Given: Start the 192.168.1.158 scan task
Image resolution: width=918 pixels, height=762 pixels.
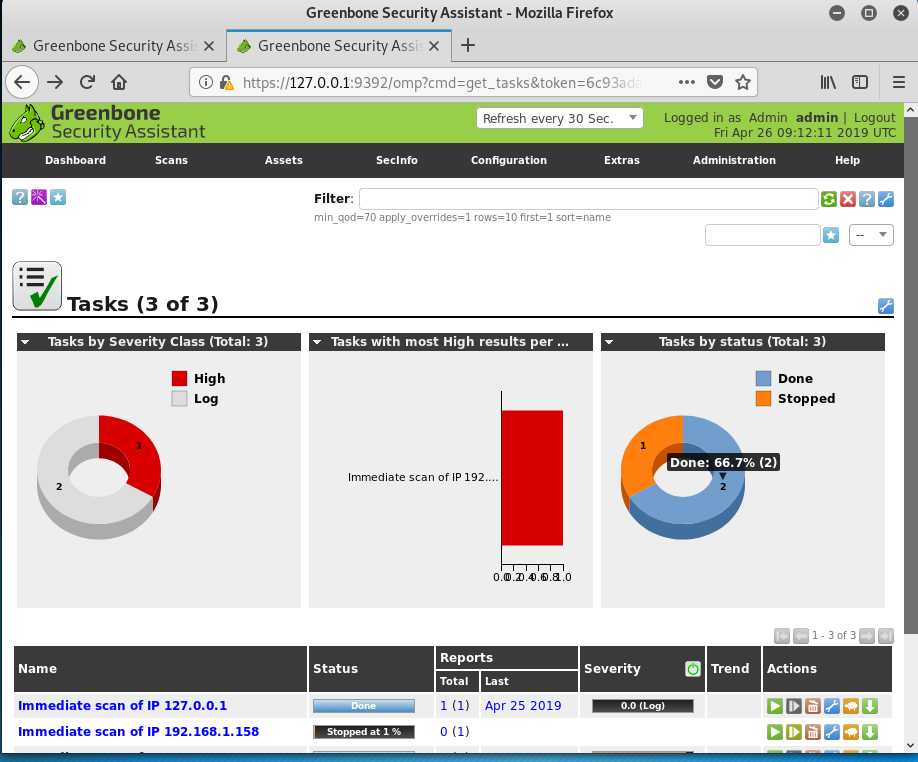Looking at the screenshot, I should point(775,732).
